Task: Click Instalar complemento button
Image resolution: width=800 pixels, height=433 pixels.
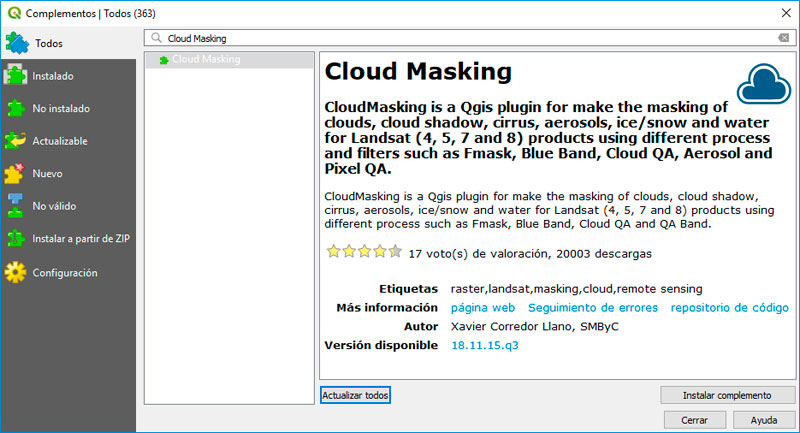Action: [727, 395]
